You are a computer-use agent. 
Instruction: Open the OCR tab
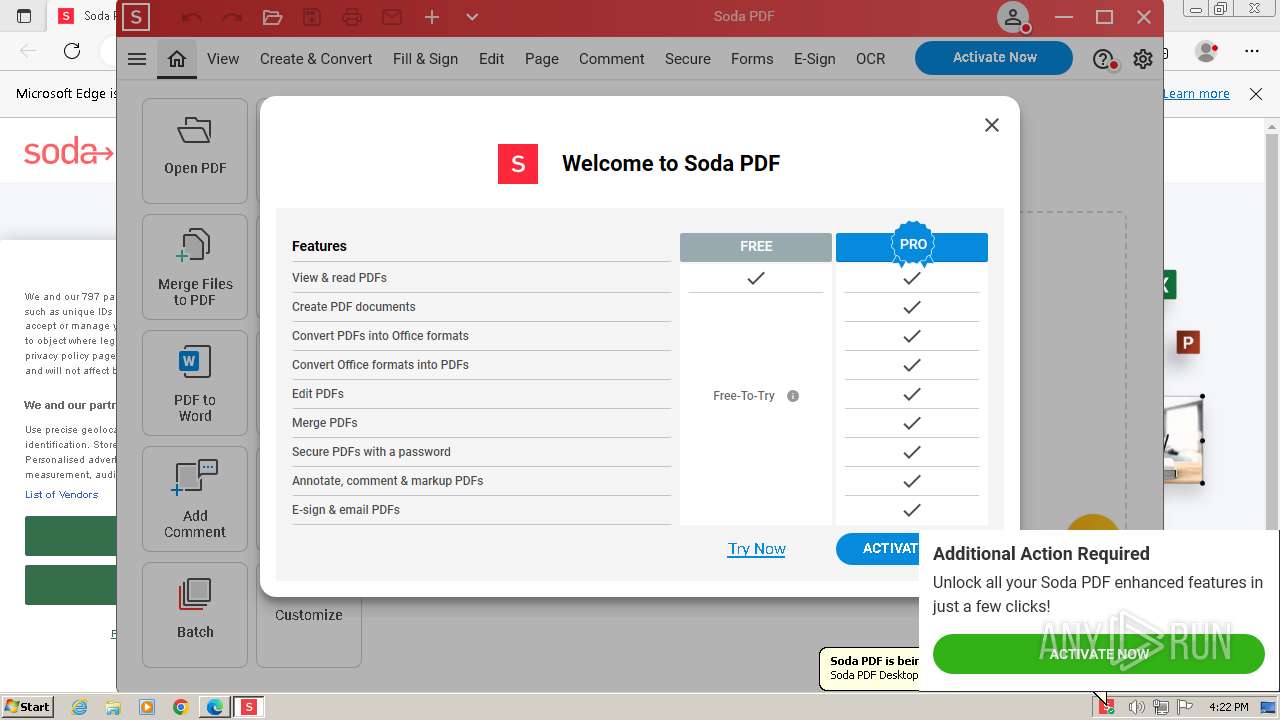870,59
